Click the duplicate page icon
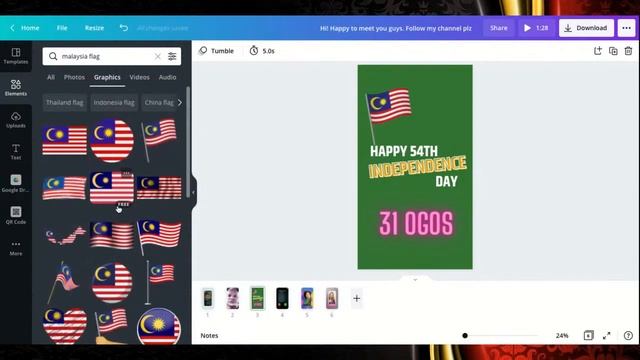This screenshot has width=640, height=360. (x=613, y=51)
